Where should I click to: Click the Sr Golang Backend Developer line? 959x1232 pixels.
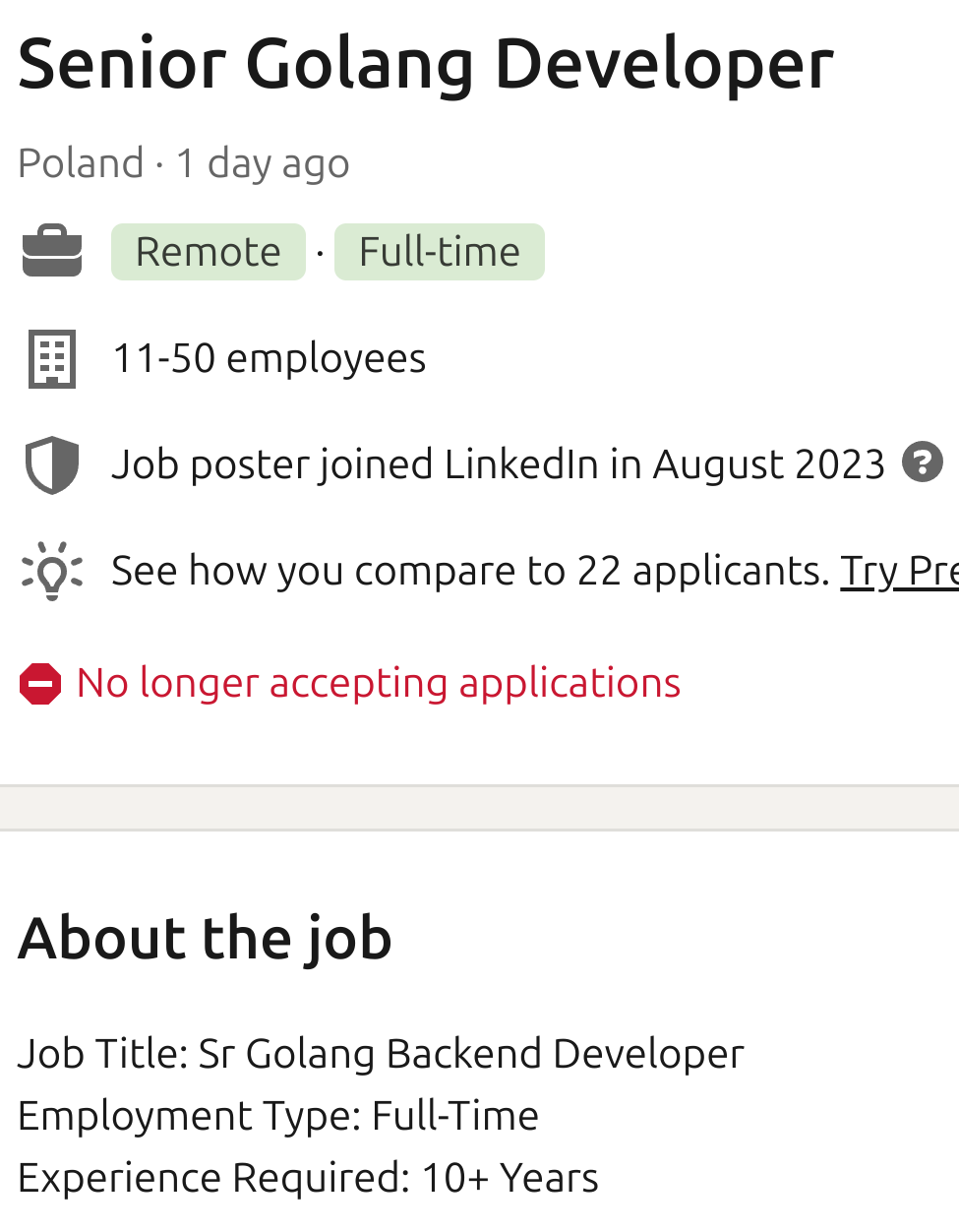tap(381, 1054)
